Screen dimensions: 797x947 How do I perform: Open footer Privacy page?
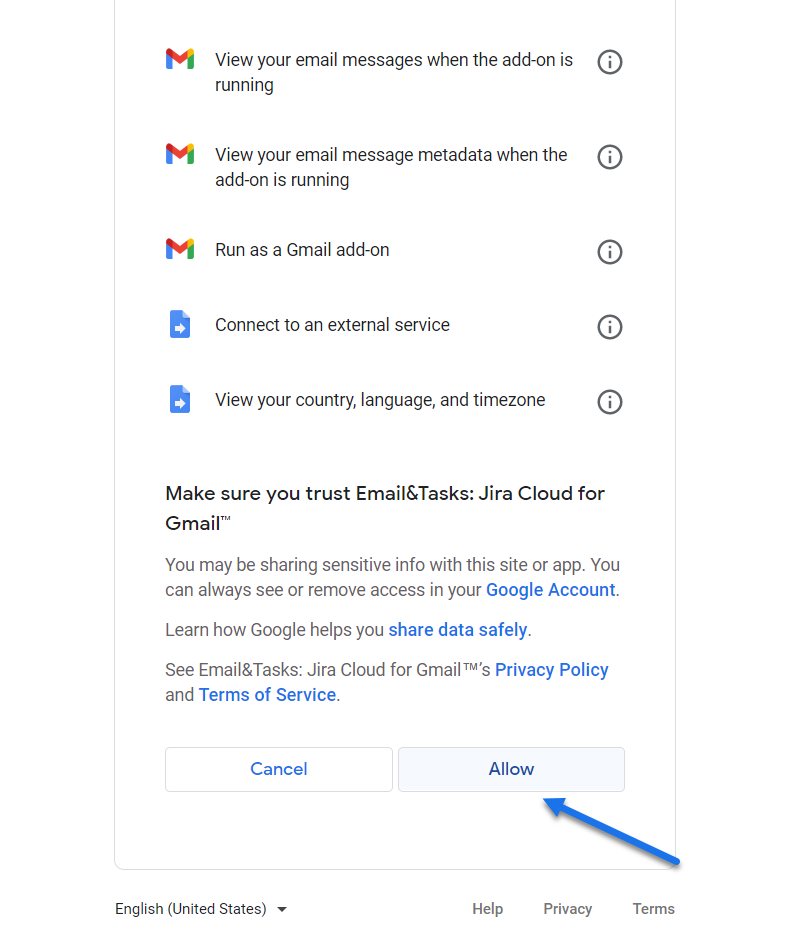(568, 909)
